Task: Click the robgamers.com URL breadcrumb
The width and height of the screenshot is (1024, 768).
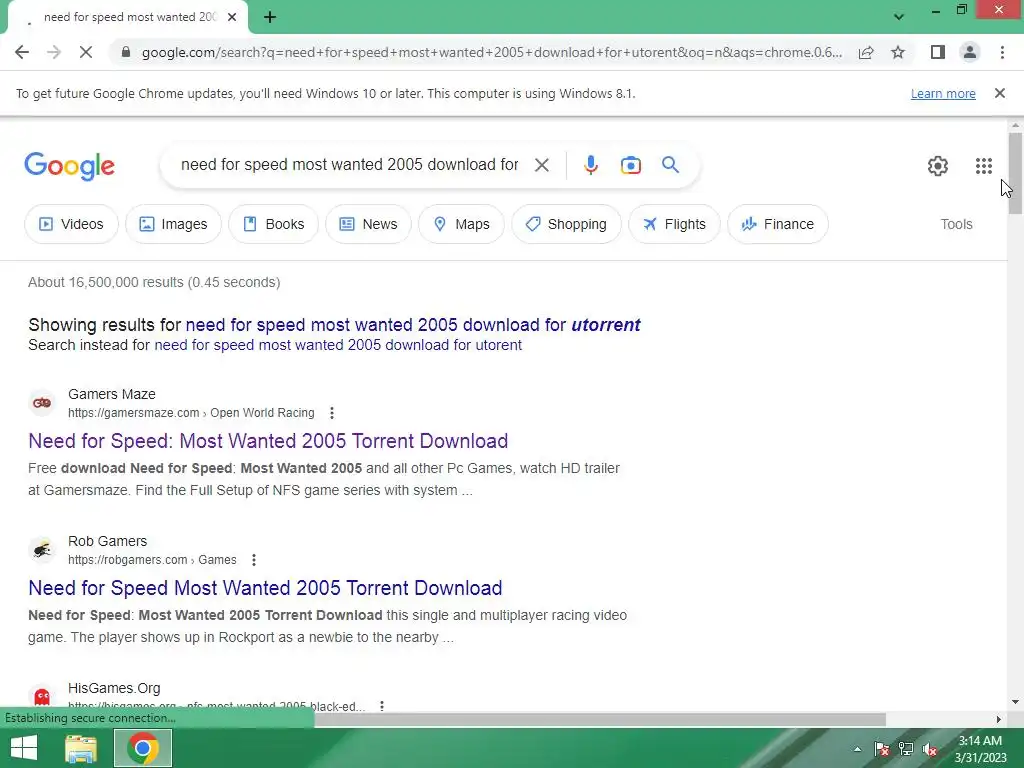Action: click(x=152, y=560)
